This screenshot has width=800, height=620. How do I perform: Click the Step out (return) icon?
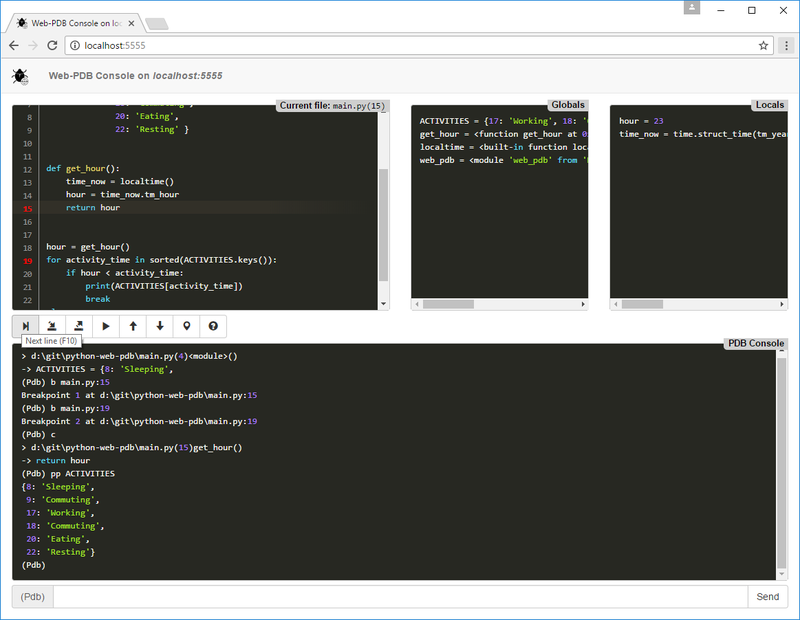pyautogui.click(x=79, y=326)
